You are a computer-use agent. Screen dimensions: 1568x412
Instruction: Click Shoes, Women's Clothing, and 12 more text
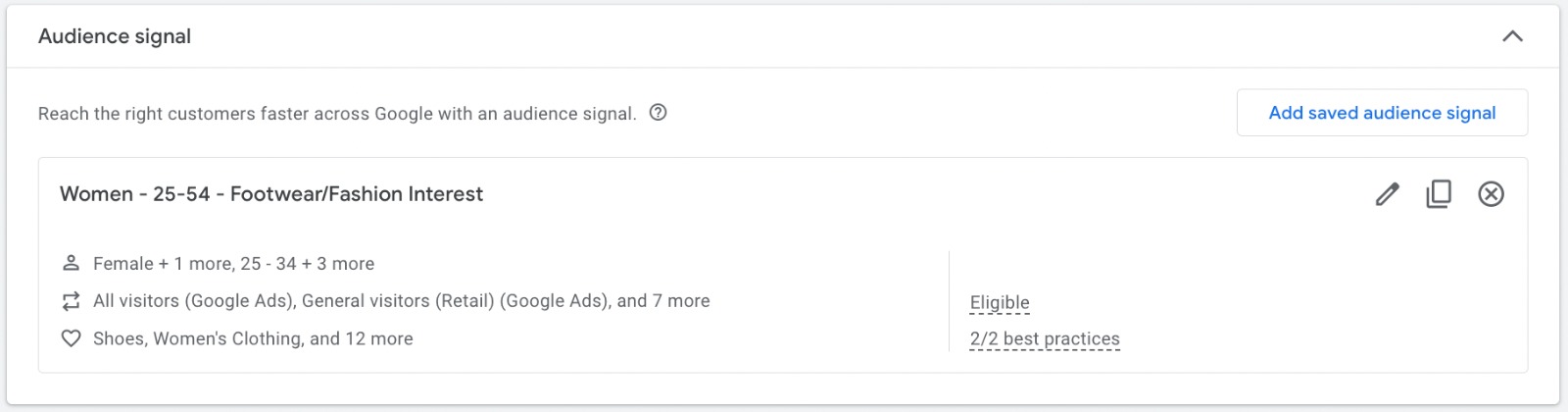pos(253,338)
